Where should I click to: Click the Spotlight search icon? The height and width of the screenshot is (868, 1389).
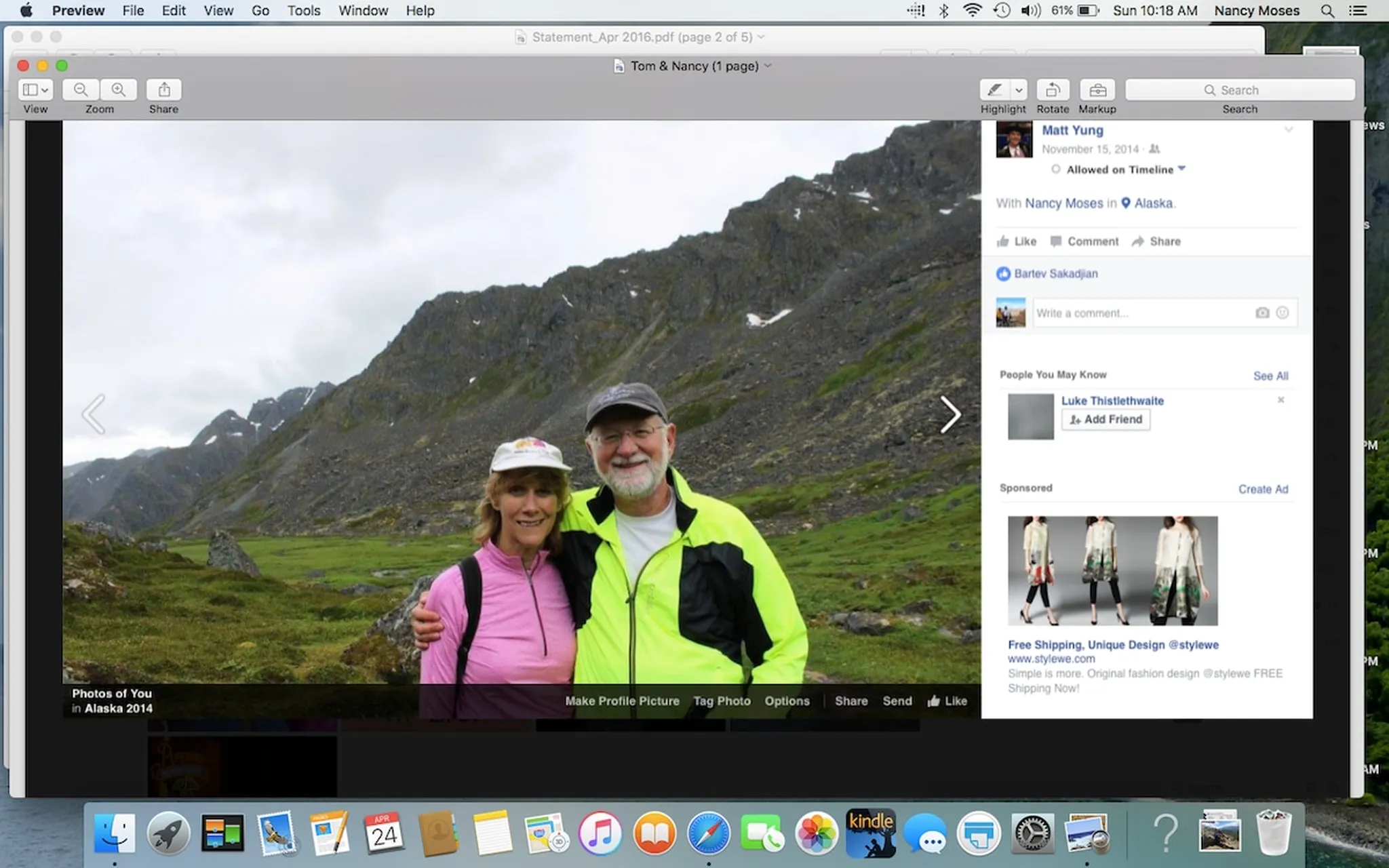pyautogui.click(x=1327, y=11)
